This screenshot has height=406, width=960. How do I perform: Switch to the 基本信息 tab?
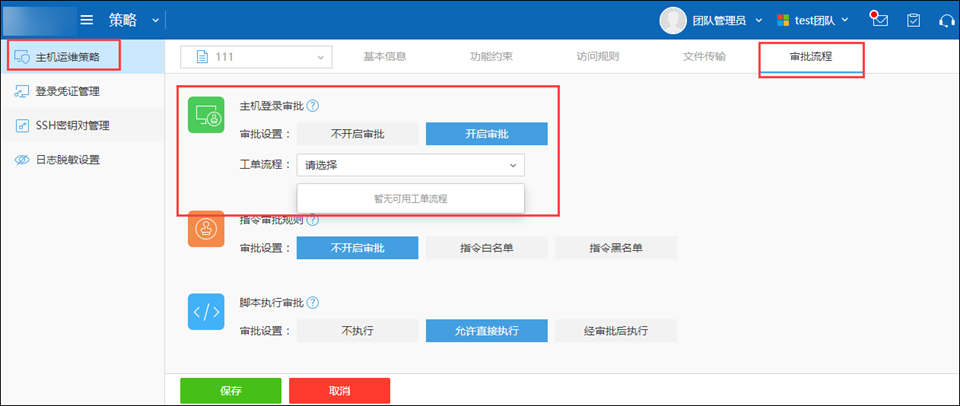385,57
